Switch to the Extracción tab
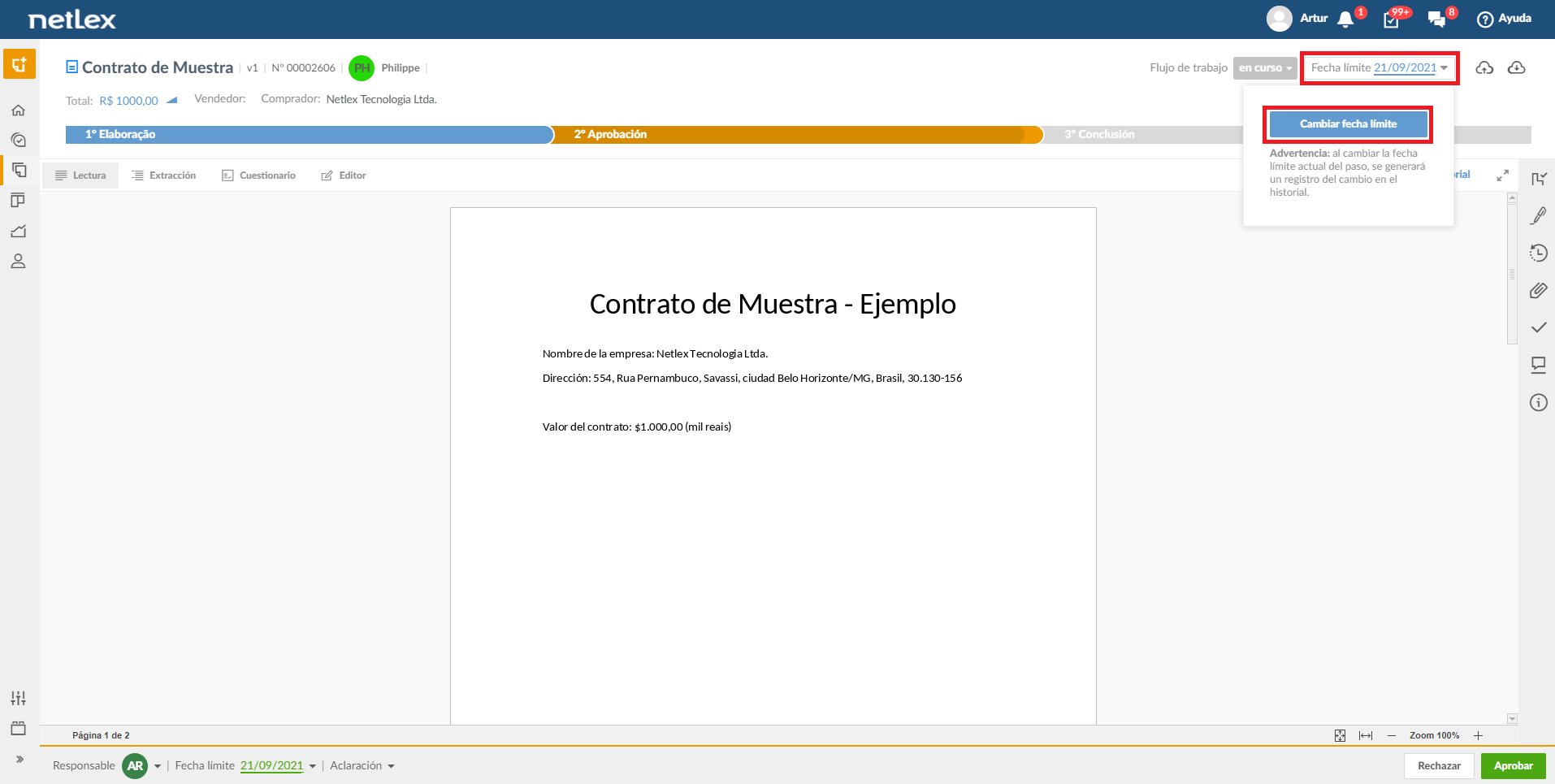The width and height of the screenshot is (1555, 784). click(164, 175)
